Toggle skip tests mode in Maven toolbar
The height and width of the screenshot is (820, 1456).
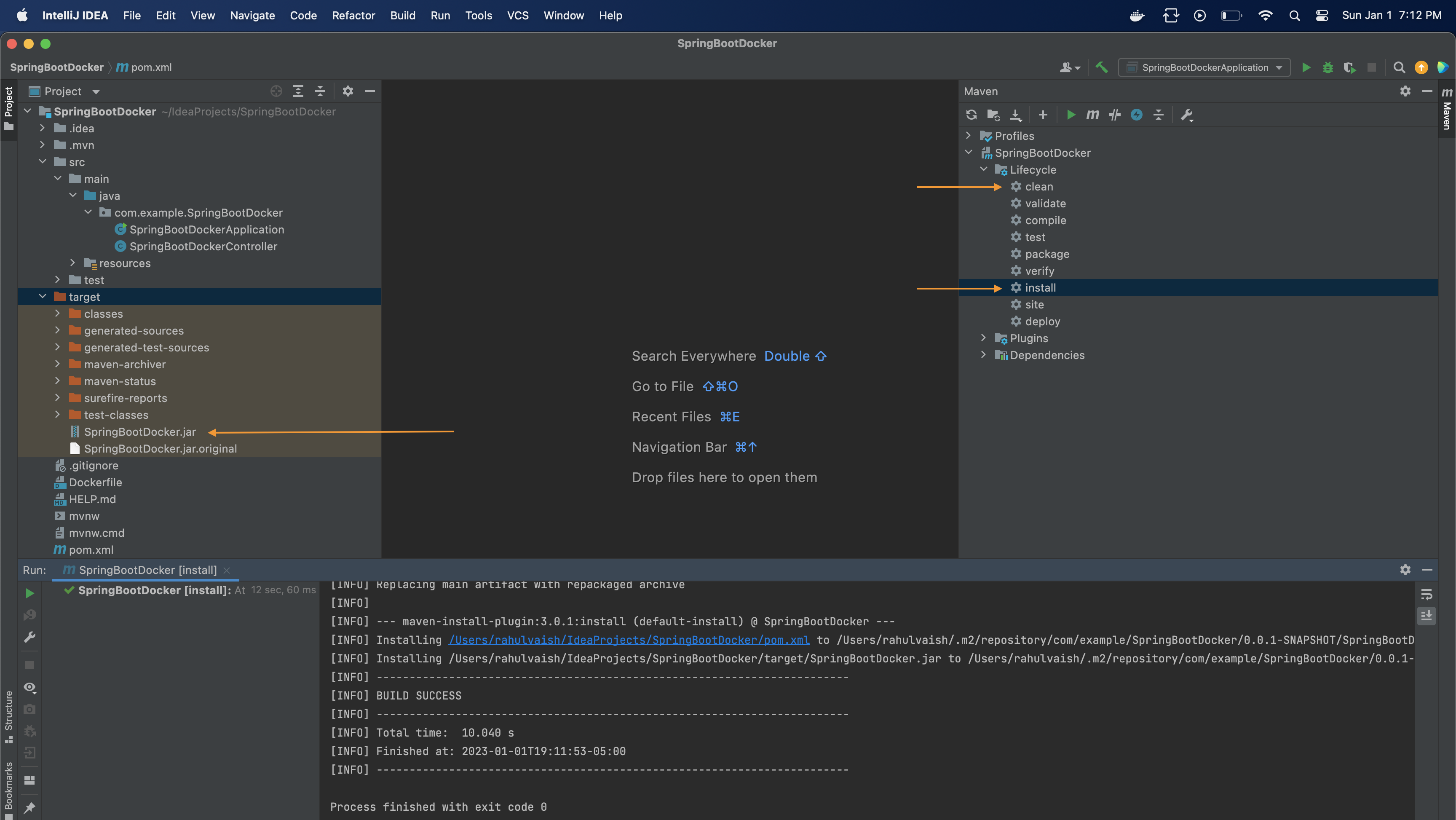click(x=1137, y=115)
